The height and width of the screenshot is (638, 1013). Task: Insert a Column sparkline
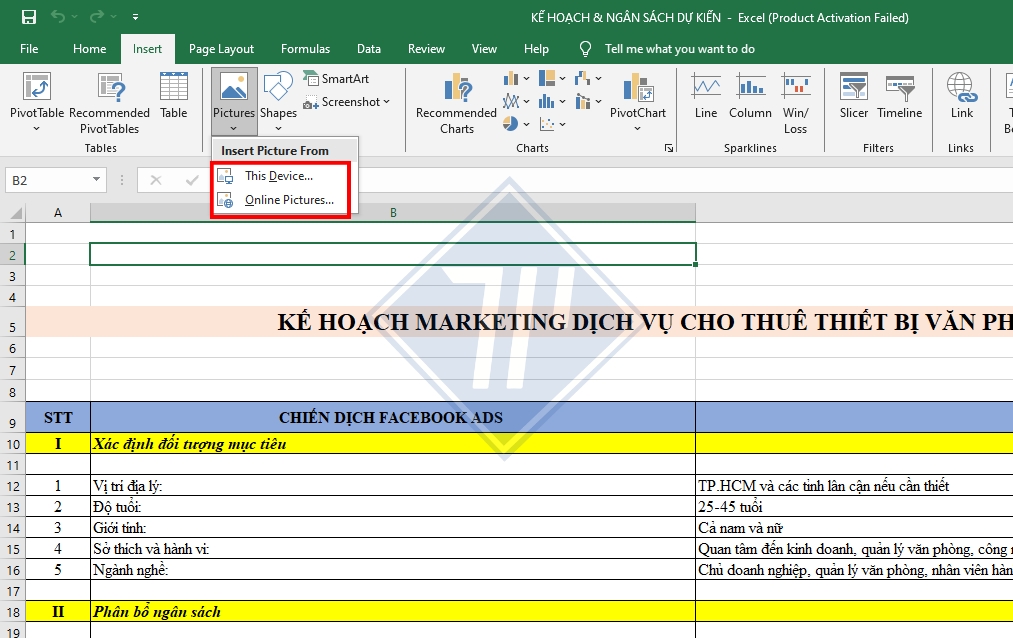(750, 98)
